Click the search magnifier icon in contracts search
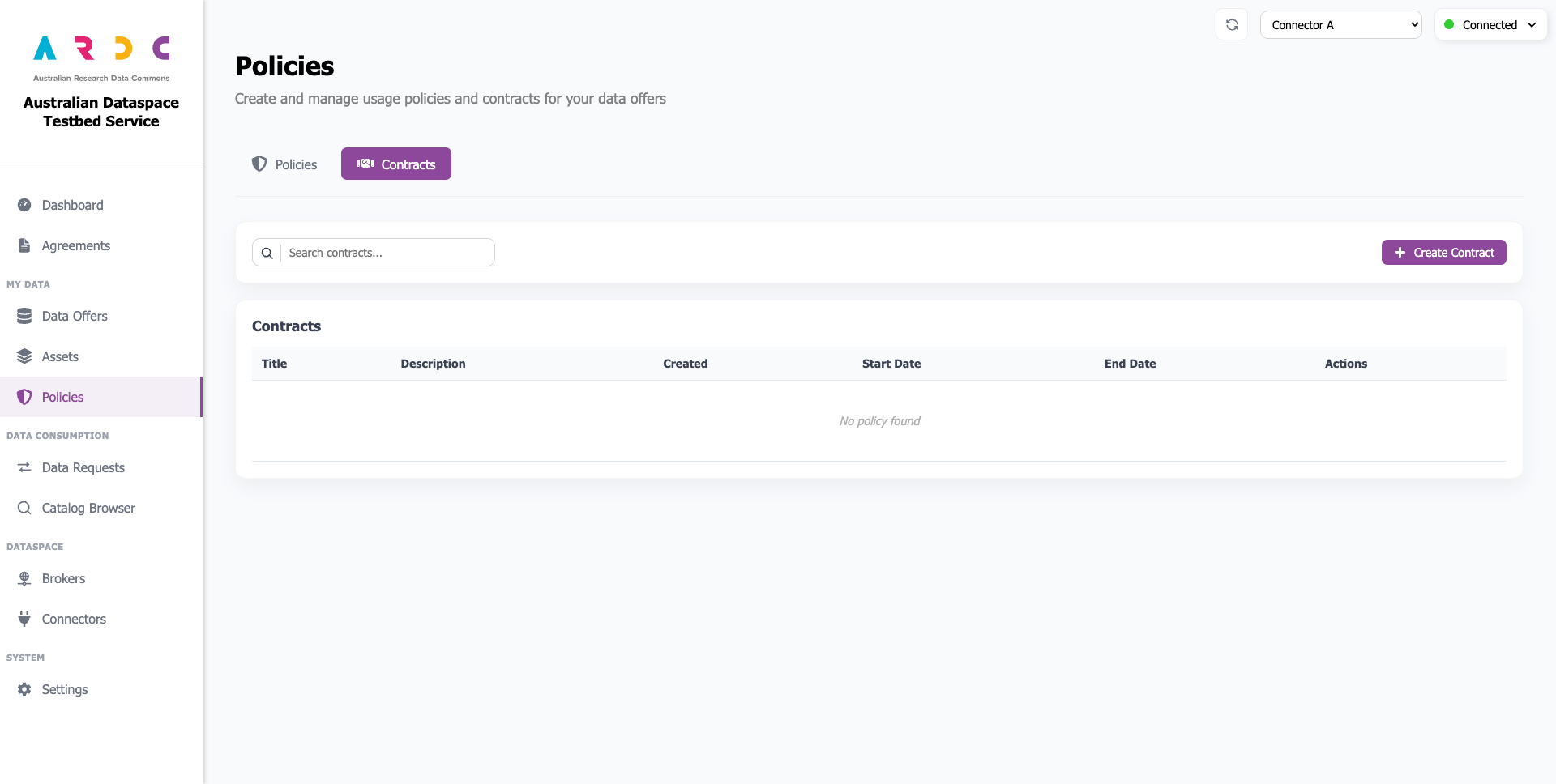Image resolution: width=1556 pixels, height=784 pixels. (267, 253)
